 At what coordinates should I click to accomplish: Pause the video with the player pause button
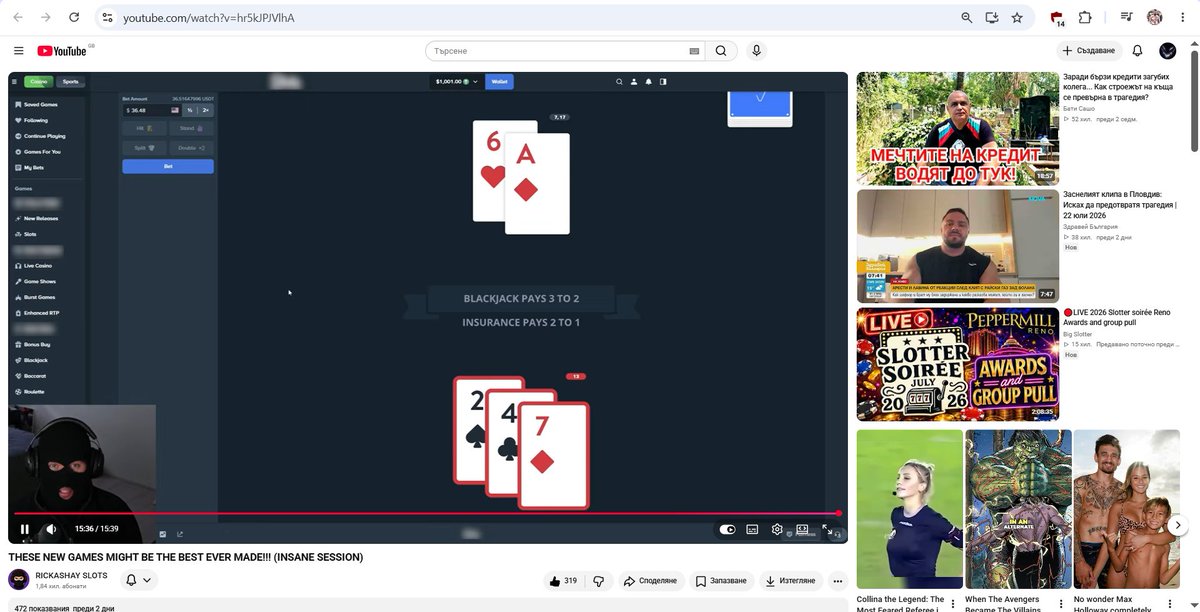[x=25, y=529]
